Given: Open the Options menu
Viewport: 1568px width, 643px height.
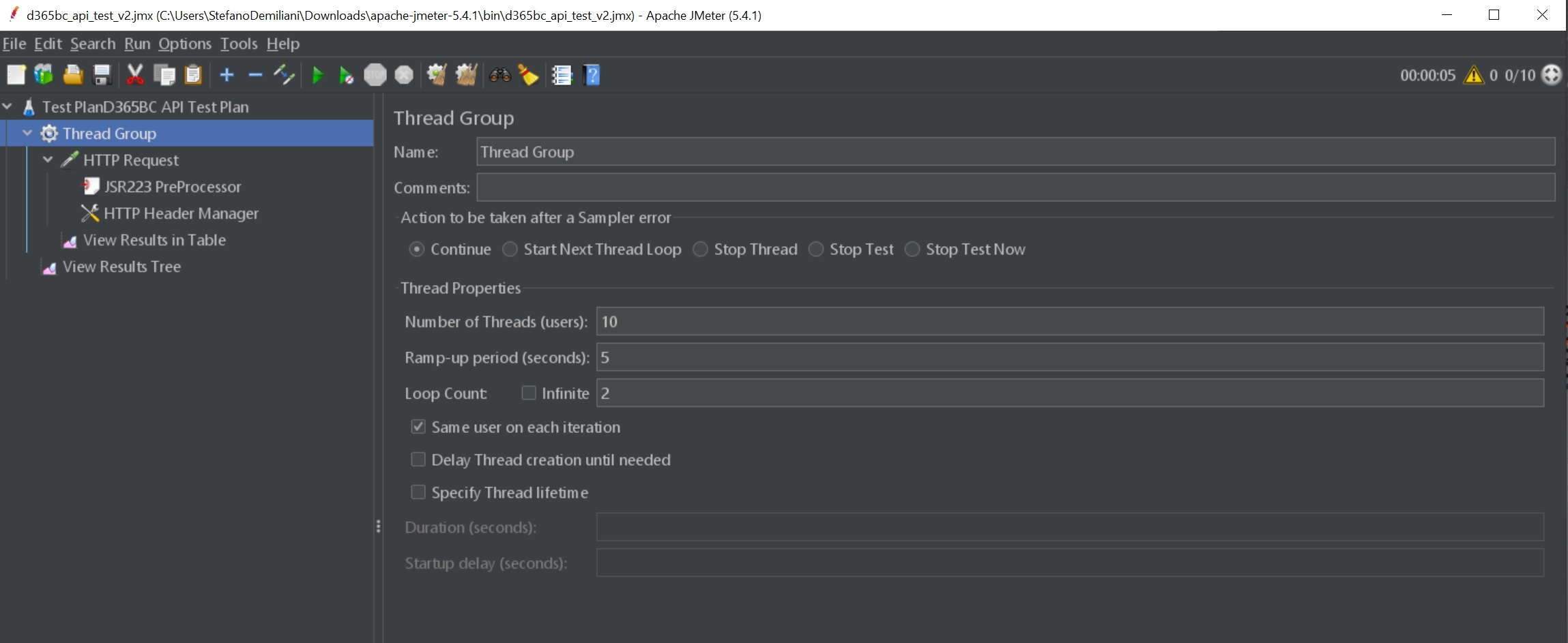Looking at the screenshot, I should [x=185, y=44].
